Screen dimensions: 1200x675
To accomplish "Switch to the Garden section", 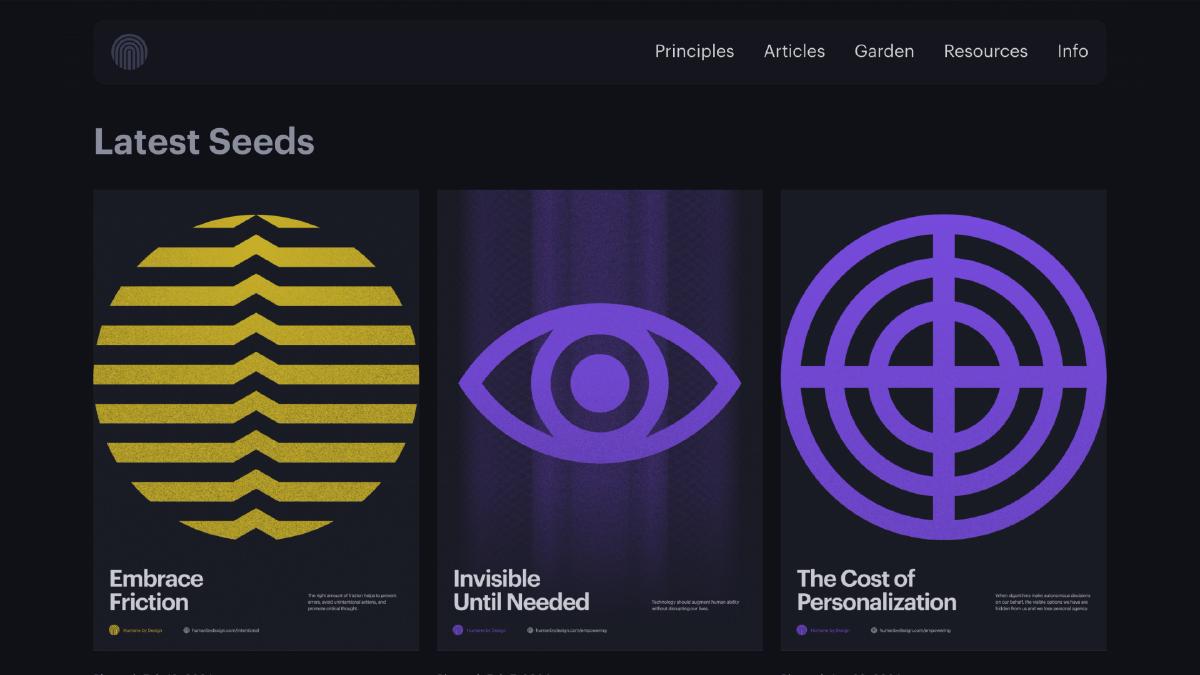I will [x=884, y=51].
